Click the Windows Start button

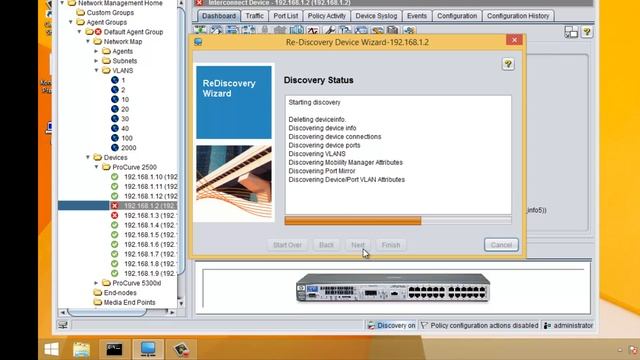tap(51, 349)
